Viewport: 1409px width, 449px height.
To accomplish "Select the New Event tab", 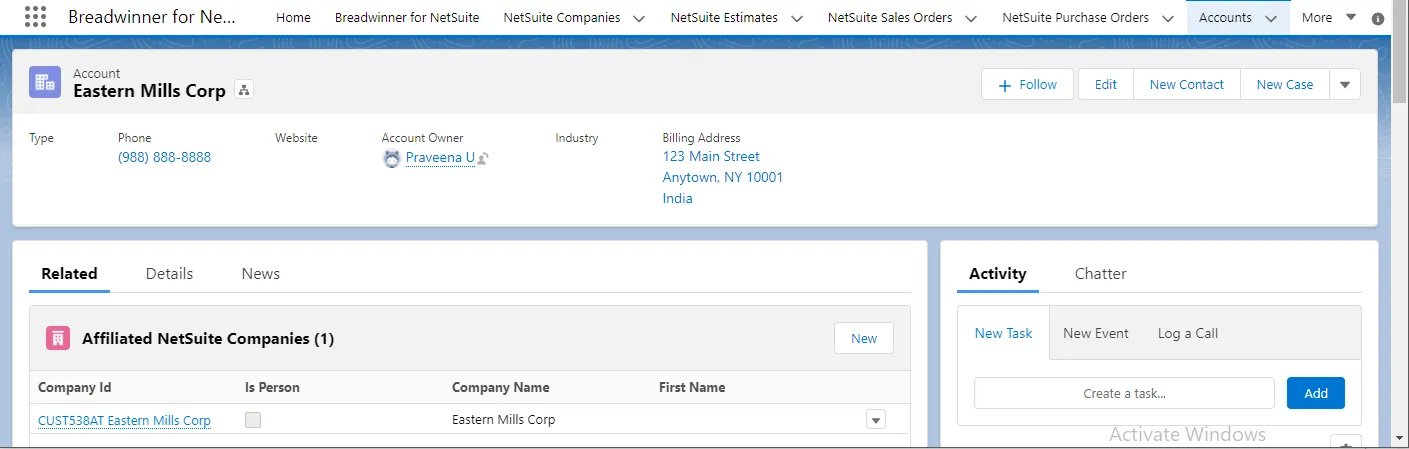I will [x=1096, y=333].
